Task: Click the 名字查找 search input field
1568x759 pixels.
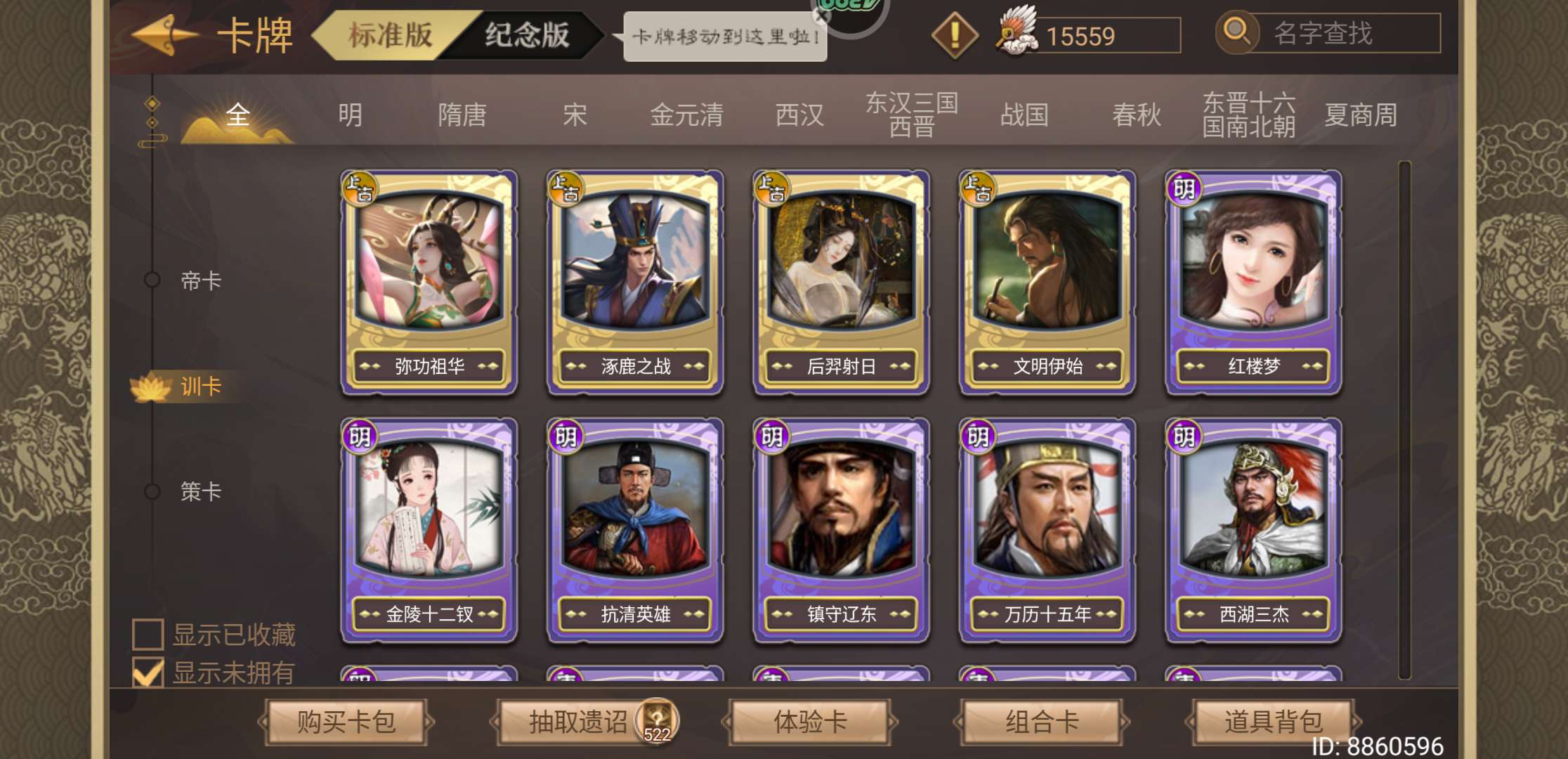Action: (x=1350, y=33)
